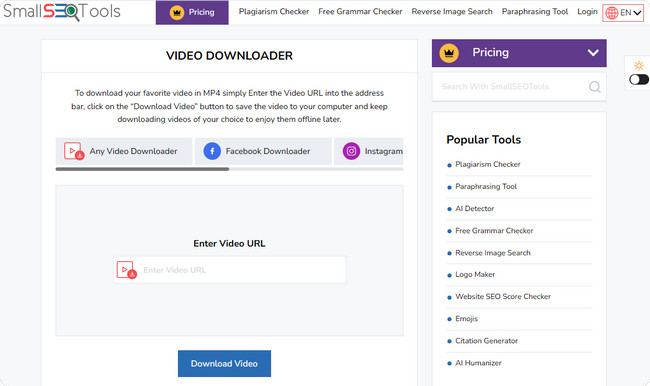Screen dimensions: 650x386
Task: Open Logo Maker in Popular Tools
Action: coord(475,274)
